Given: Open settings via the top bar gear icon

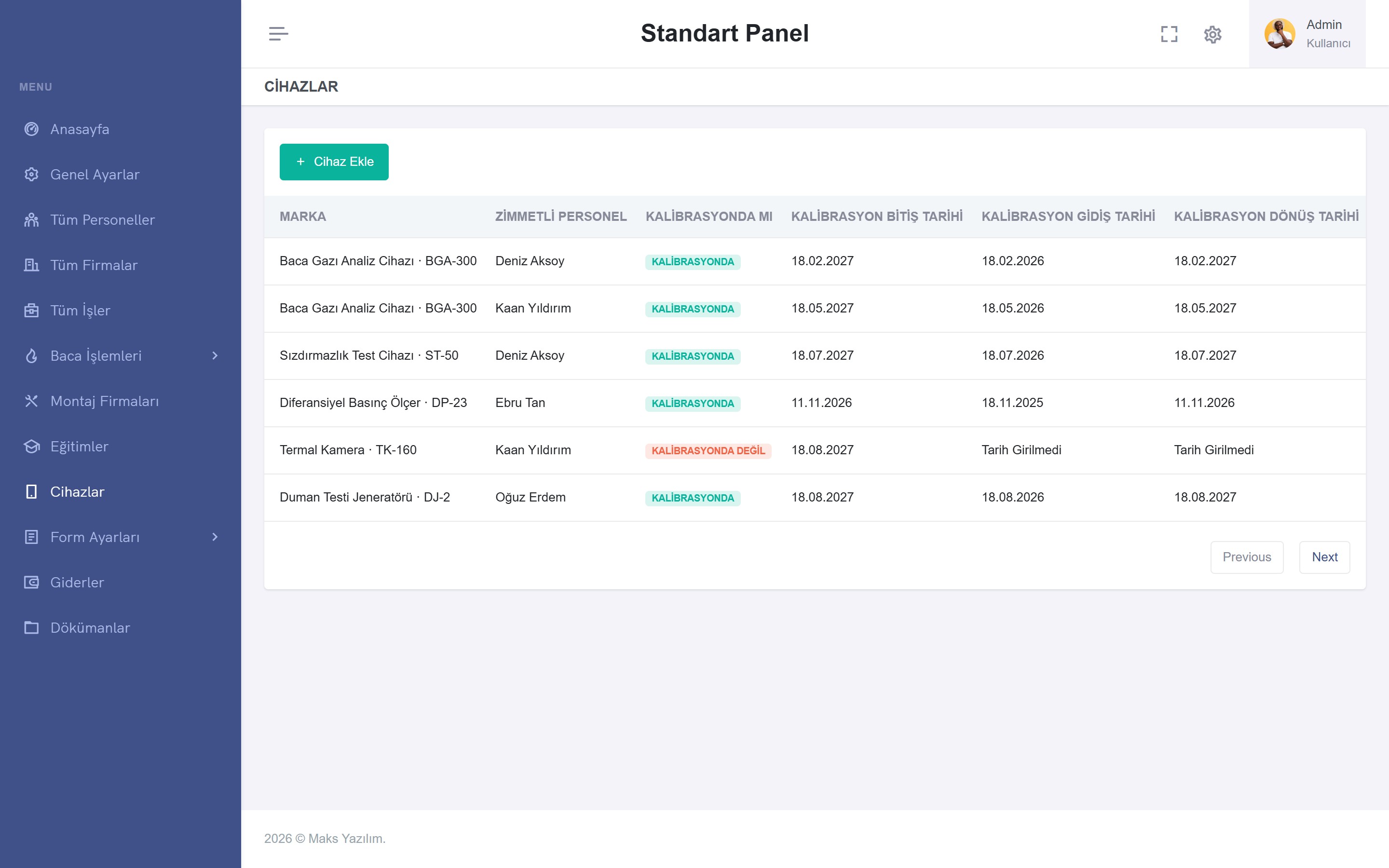Looking at the screenshot, I should pos(1212,34).
